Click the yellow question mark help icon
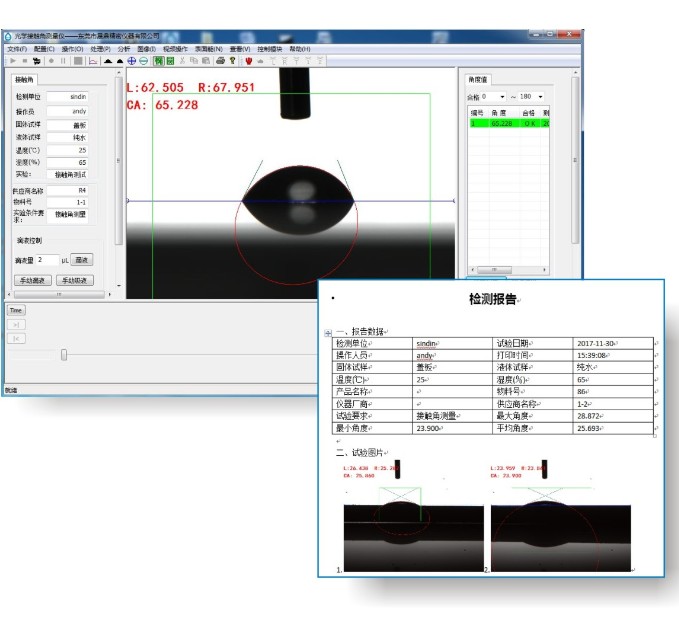Screen dimensions: 679x625 [x=232, y=61]
